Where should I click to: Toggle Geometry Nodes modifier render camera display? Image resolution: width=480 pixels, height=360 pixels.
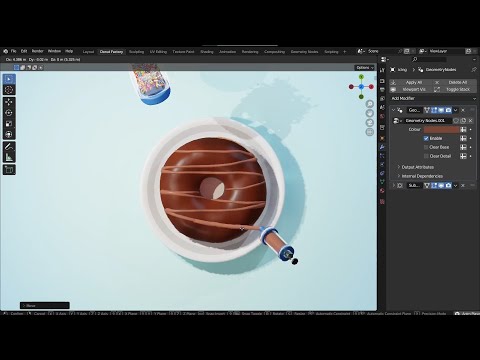point(448,110)
